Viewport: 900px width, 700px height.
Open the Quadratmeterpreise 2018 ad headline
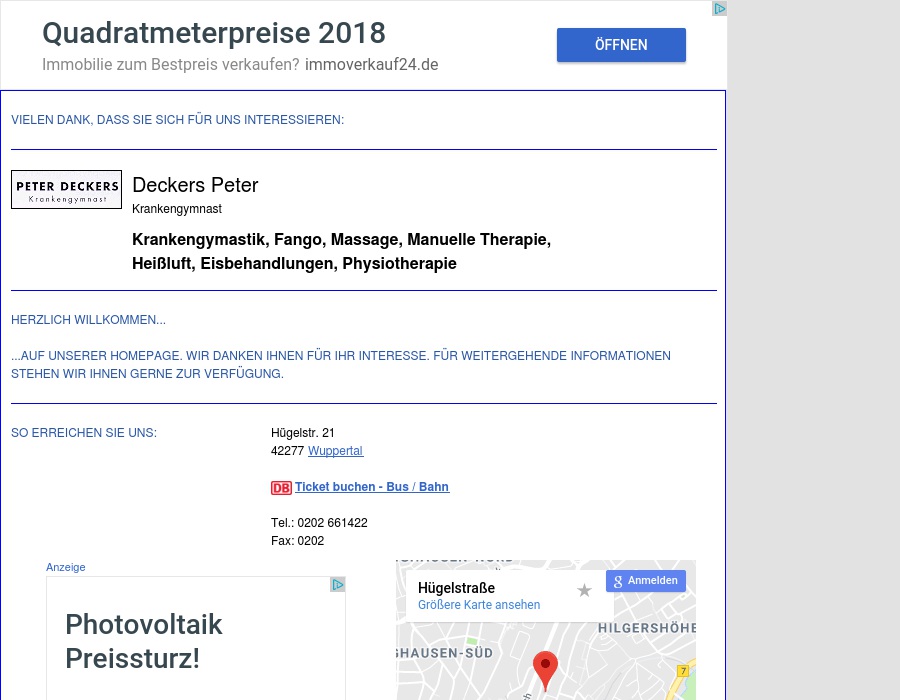pos(213,33)
